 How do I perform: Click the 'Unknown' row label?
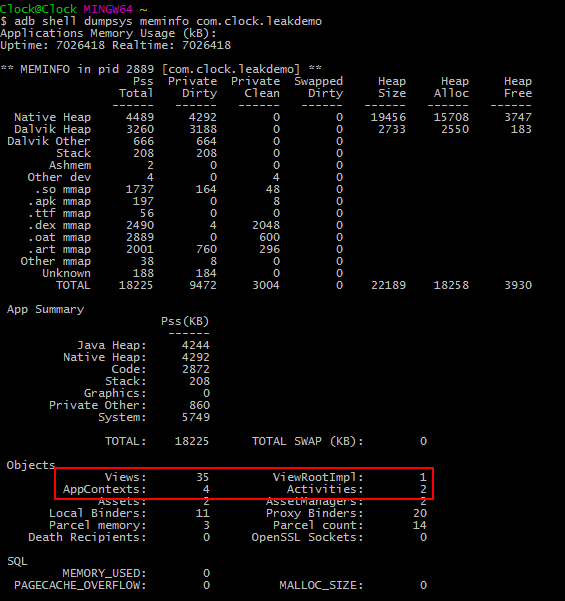(x=66, y=273)
